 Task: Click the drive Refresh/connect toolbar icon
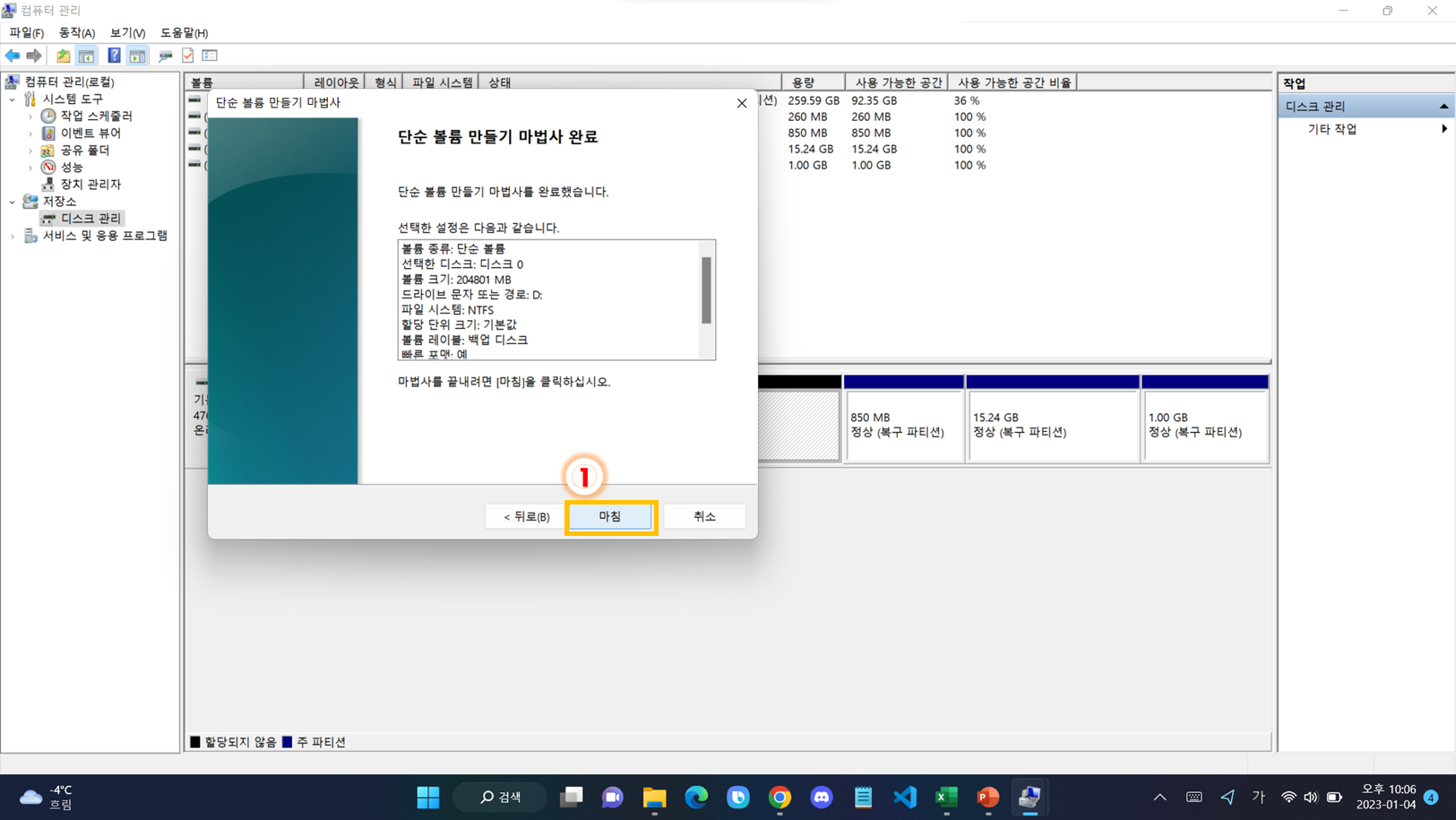pyautogui.click(x=165, y=56)
